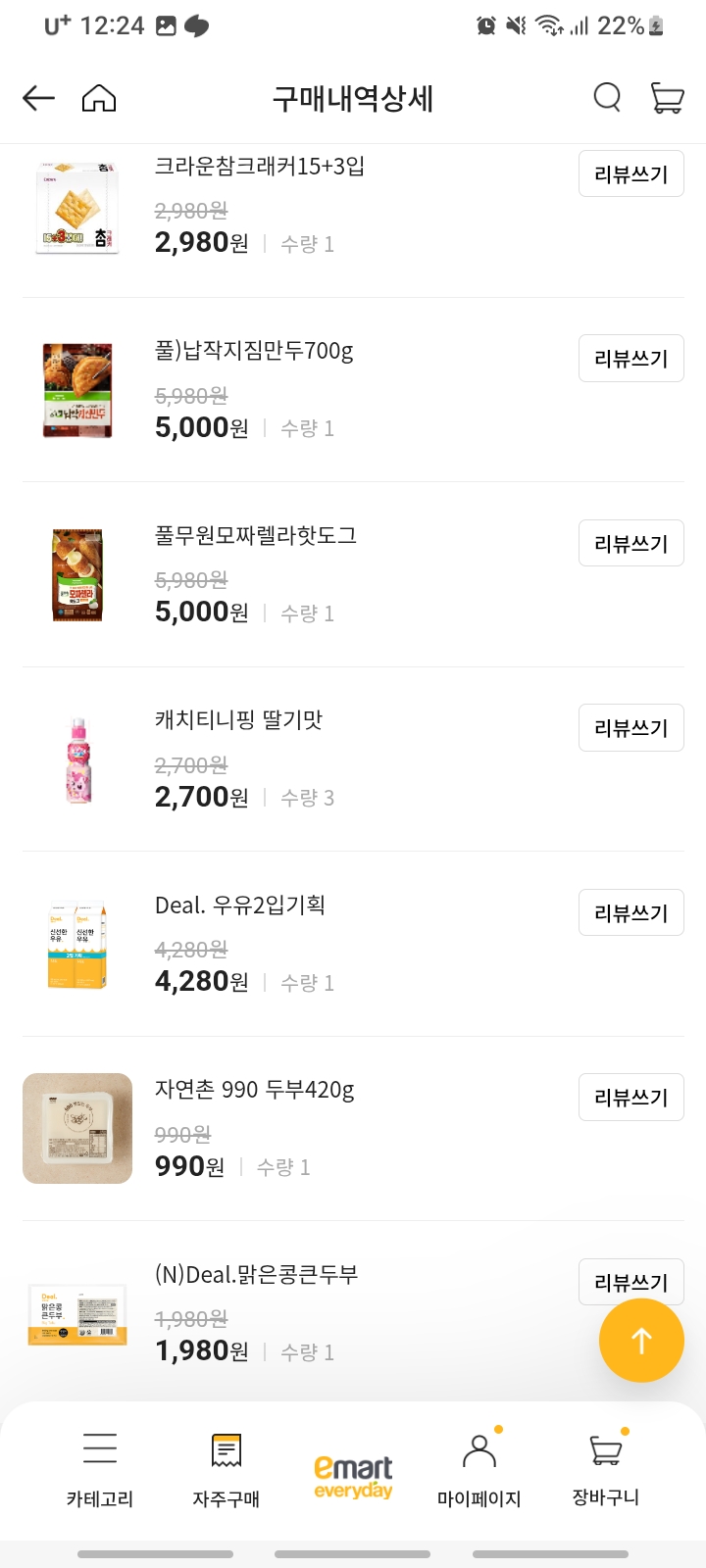The height and width of the screenshot is (1568, 706).
Task: Write review for 크라운참크래커15+3입
Action: pyautogui.click(x=630, y=174)
